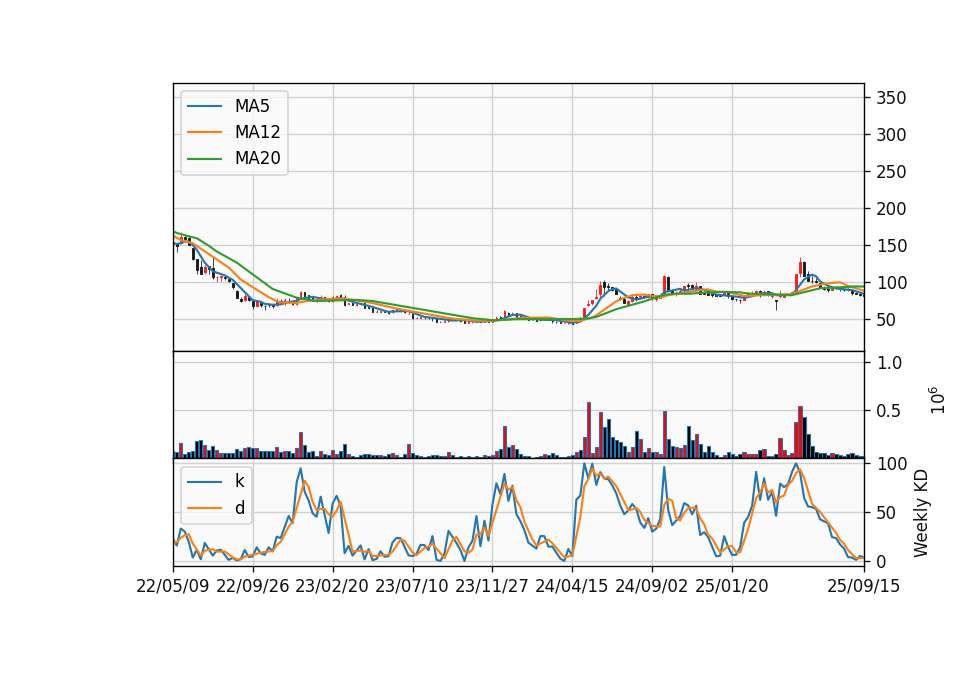Click the 350 price axis label

coord(891,98)
